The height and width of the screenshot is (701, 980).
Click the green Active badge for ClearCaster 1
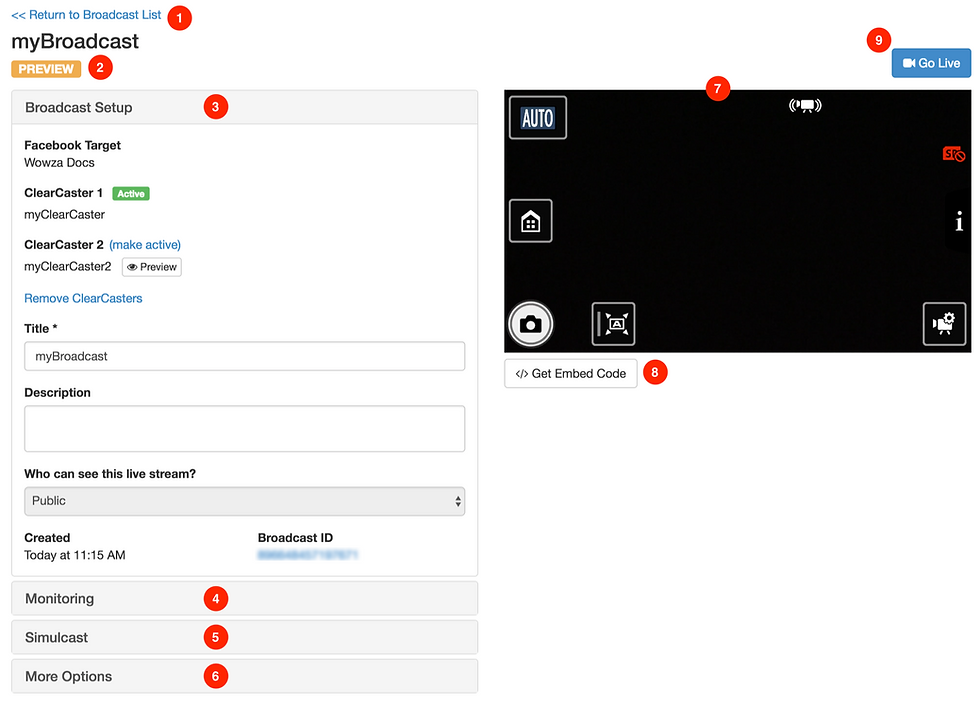131,194
